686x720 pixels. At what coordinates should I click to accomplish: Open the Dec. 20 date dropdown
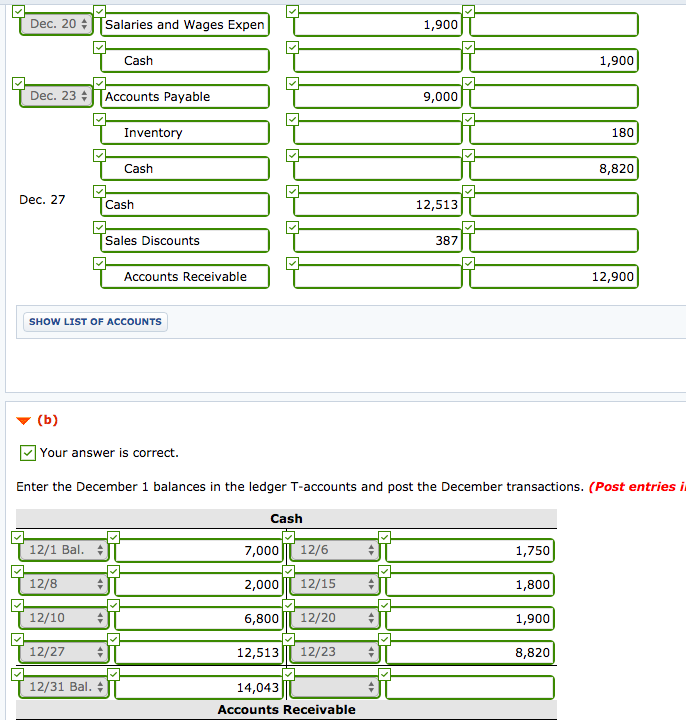(56, 24)
